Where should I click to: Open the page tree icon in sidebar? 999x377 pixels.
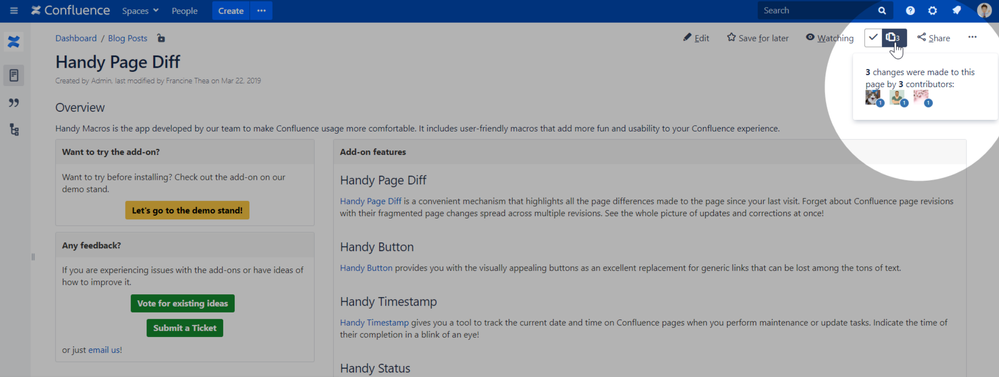point(14,130)
